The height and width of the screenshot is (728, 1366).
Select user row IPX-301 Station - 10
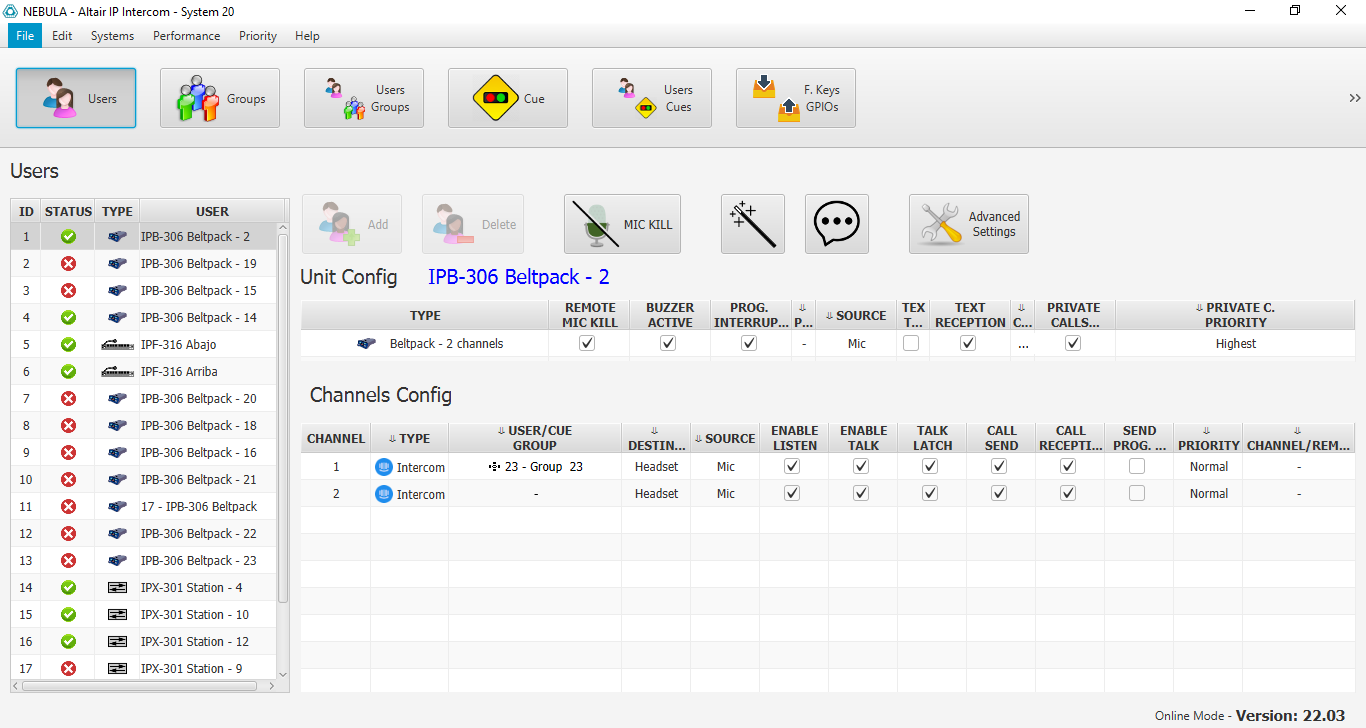pos(143,615)
